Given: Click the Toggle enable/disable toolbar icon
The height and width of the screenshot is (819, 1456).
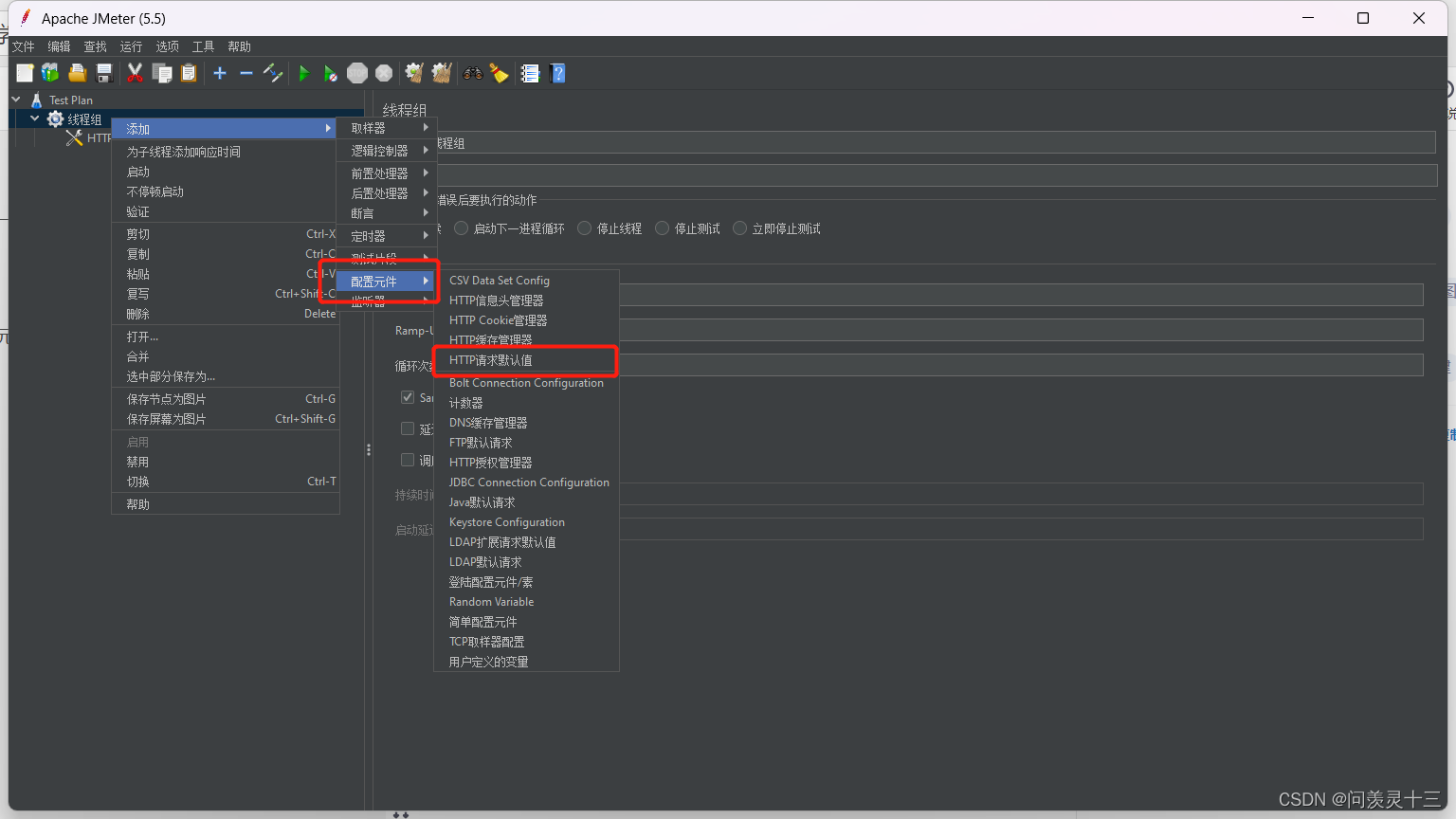Looking at the screenshot, I should (273, 73).
